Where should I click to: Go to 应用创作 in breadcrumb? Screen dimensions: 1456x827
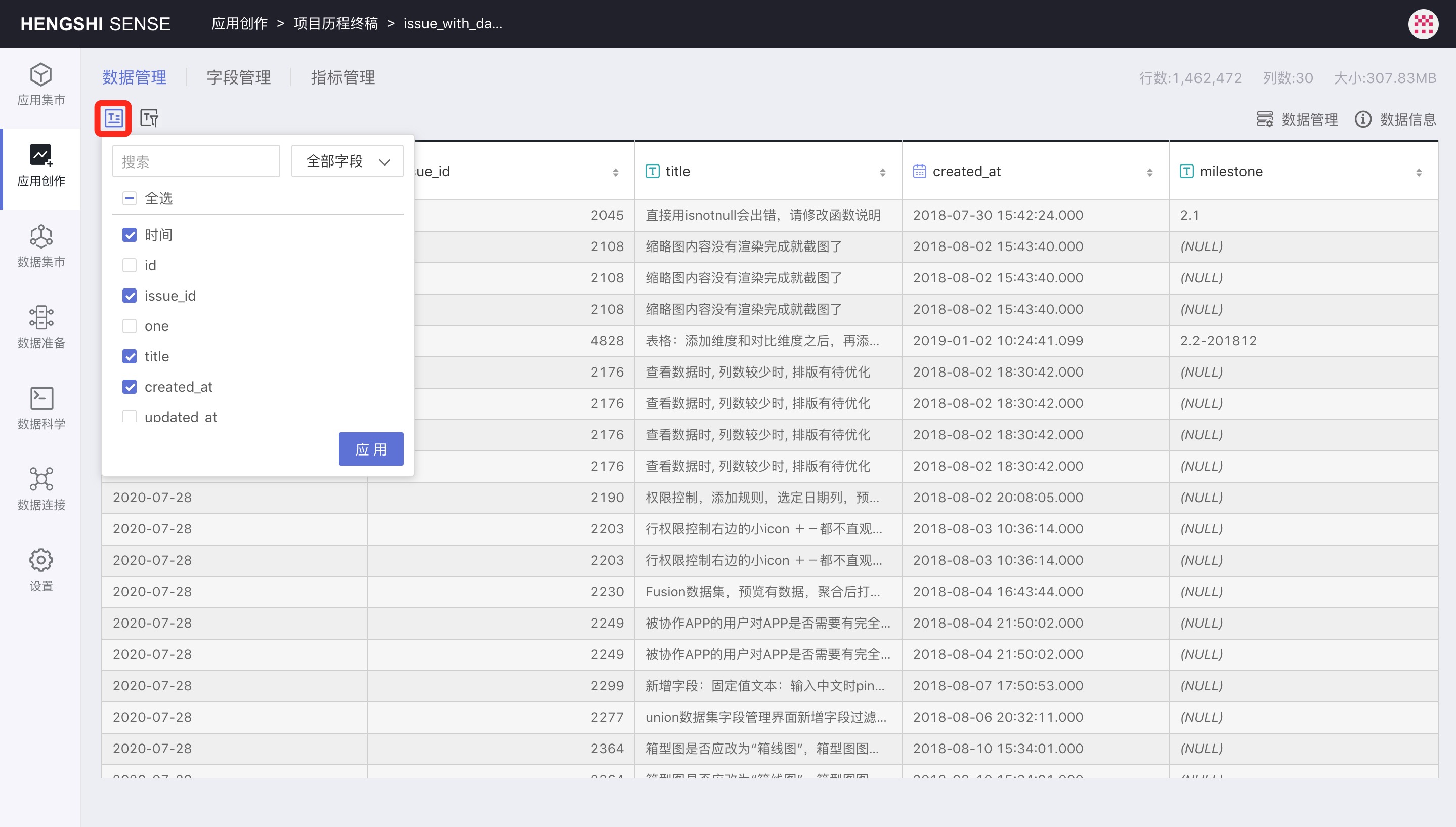239,23
